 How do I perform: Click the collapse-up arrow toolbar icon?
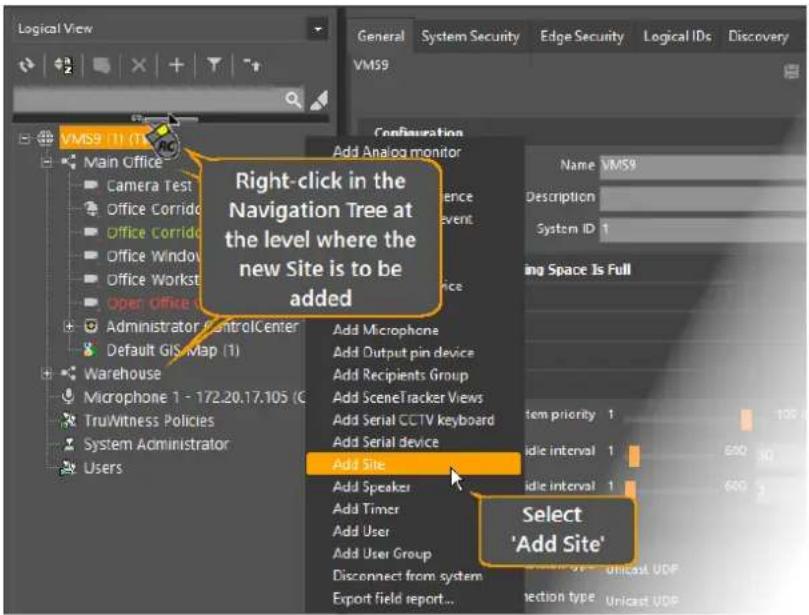pos(252,65)
